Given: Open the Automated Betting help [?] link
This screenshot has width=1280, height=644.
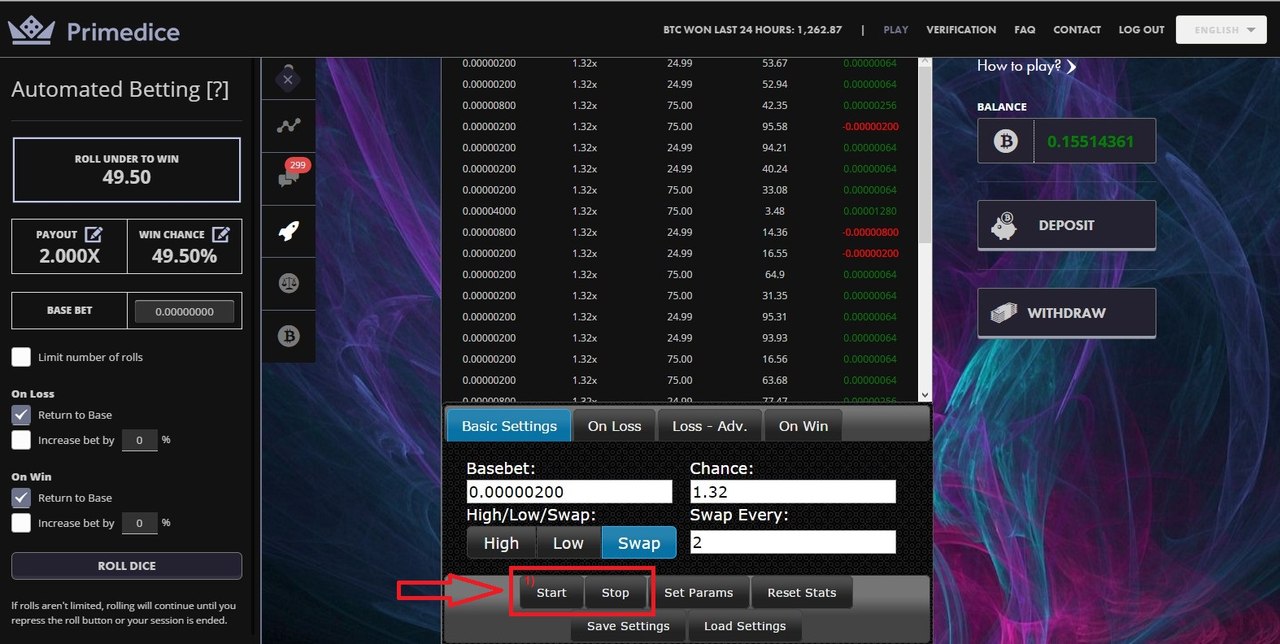Looking at the screenshot, I should (x=217, y=89).
